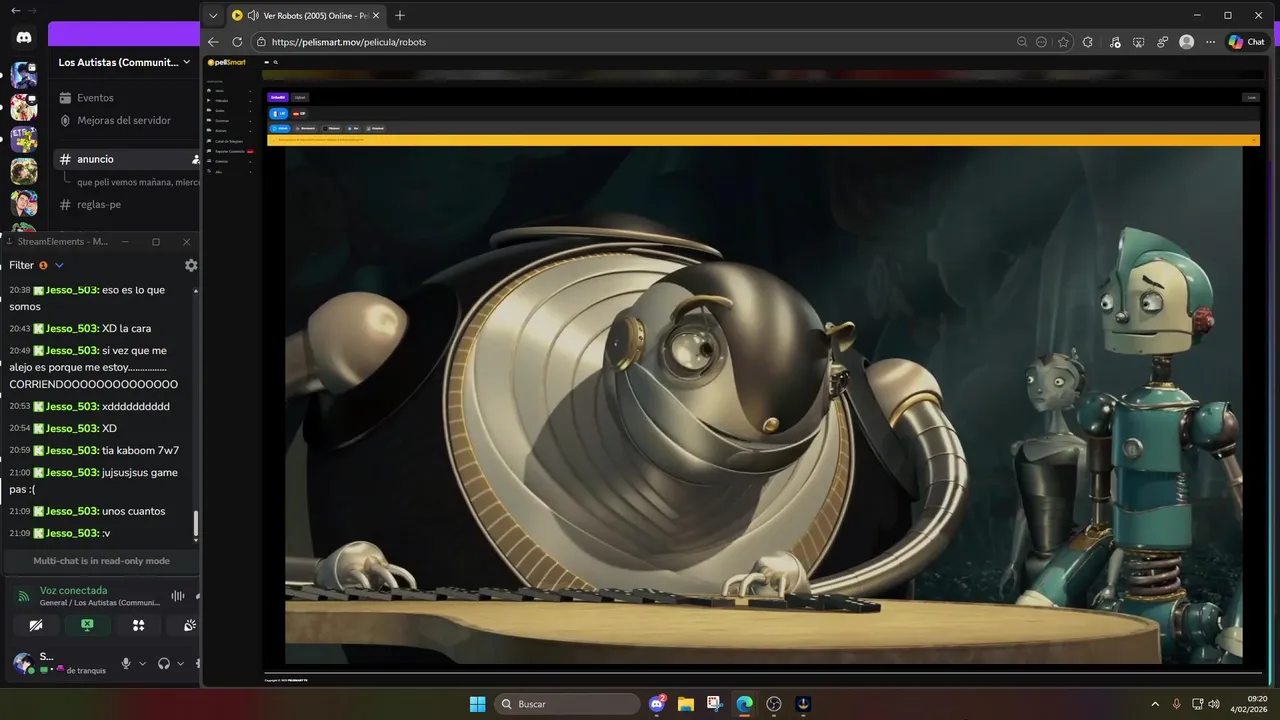The width and height of the screenshot is (1280, 720).
Task: Open the first server avatar in Discord sidebar
Action: [x=24, y=76]
